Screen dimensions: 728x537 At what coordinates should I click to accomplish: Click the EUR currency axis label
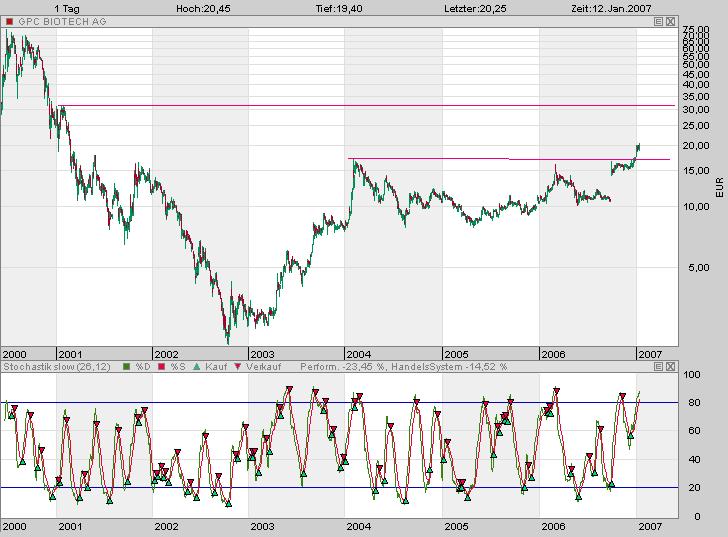(x=720, y=188)
